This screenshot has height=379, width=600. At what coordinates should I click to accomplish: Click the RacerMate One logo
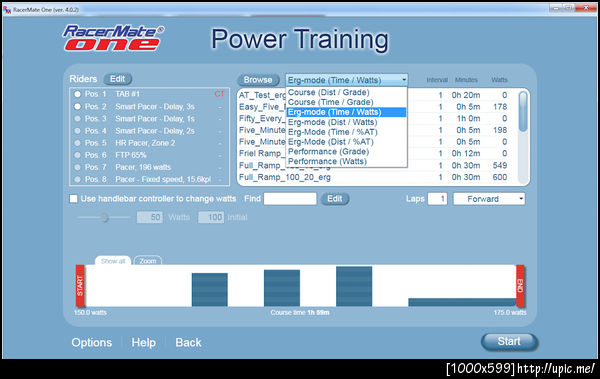[113, 38]
